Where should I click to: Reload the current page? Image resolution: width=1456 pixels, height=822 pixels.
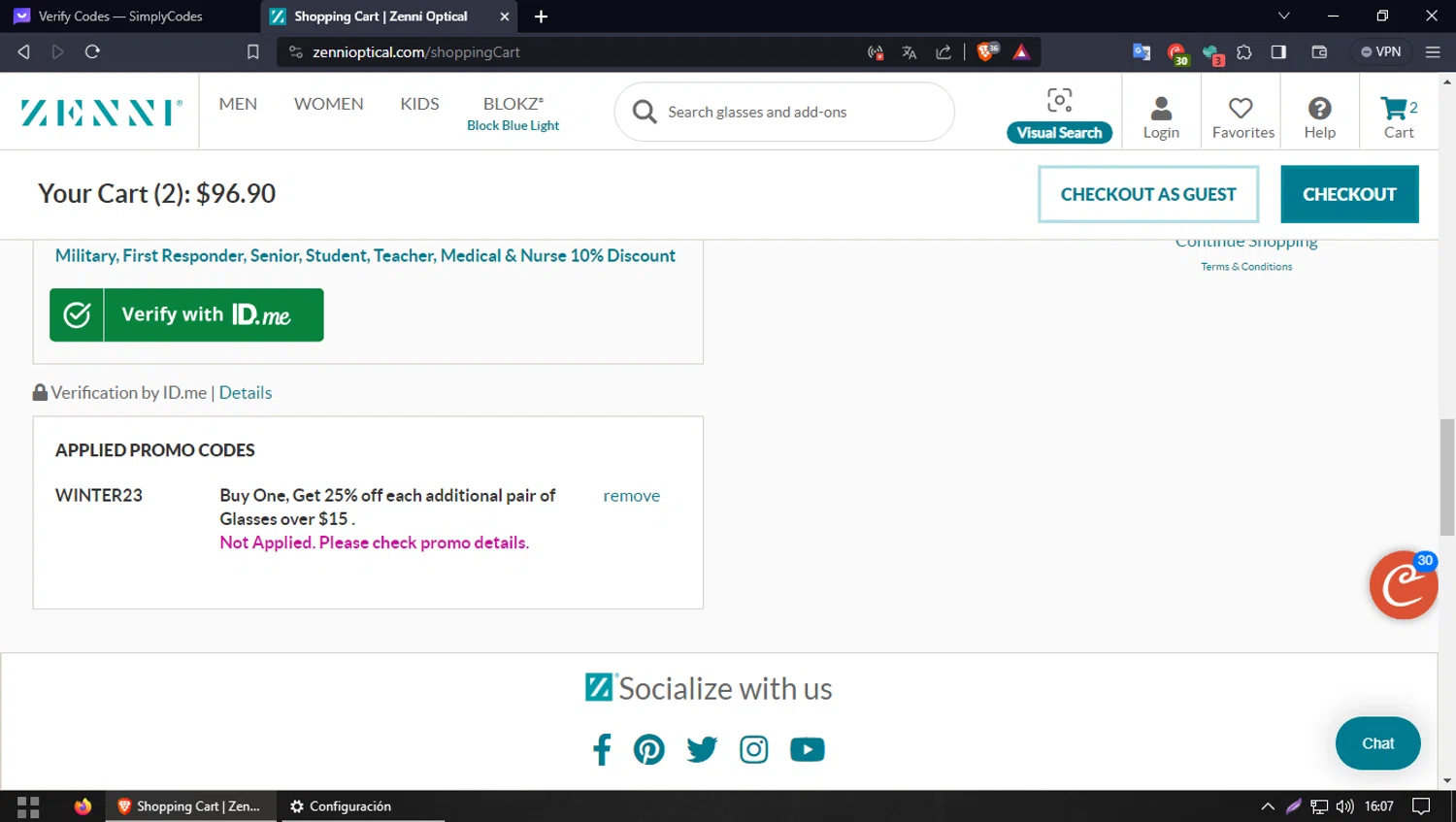click(x=92, y=51)
